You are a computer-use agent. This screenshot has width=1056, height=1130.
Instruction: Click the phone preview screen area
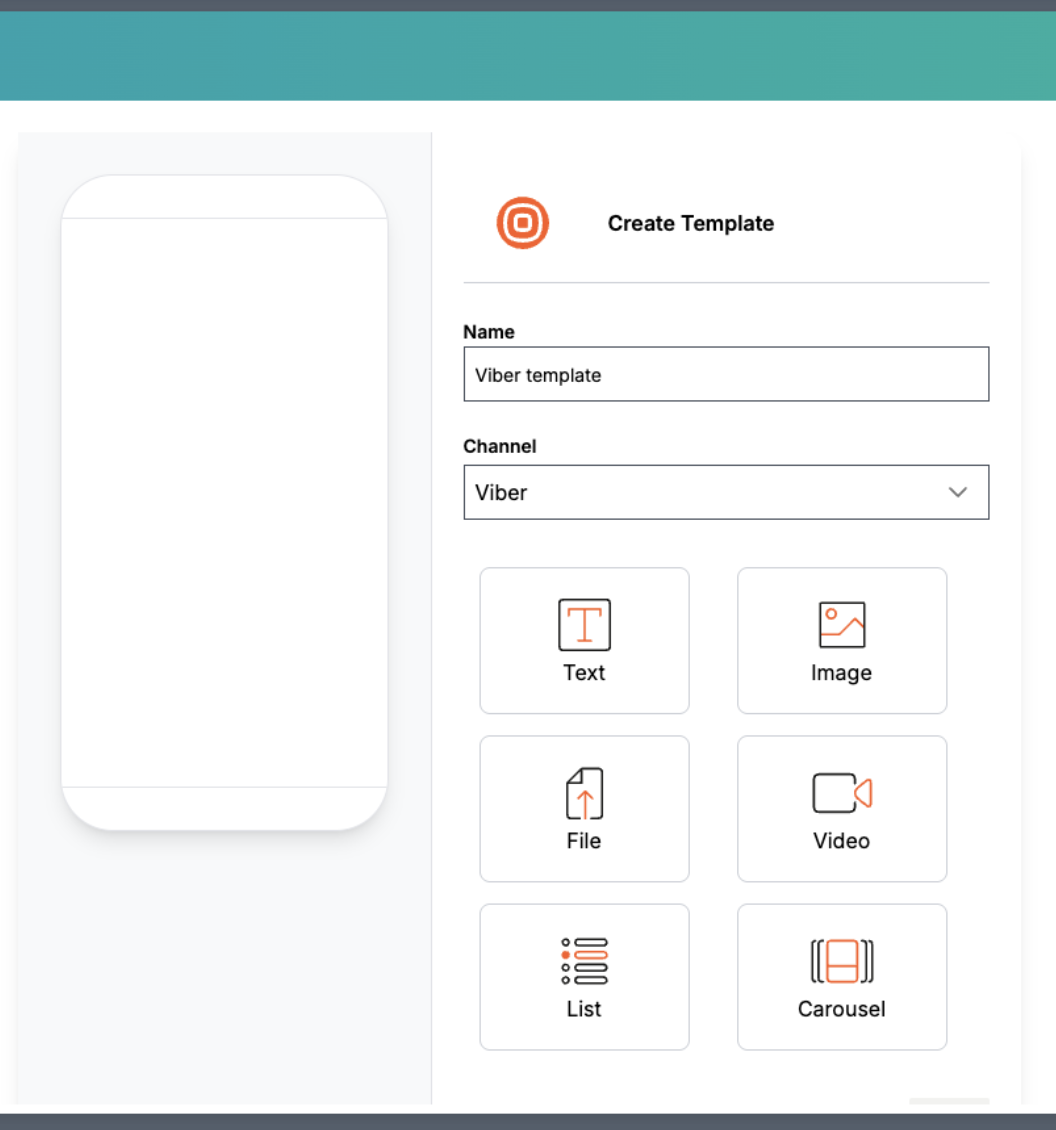(x=224, y=502)
